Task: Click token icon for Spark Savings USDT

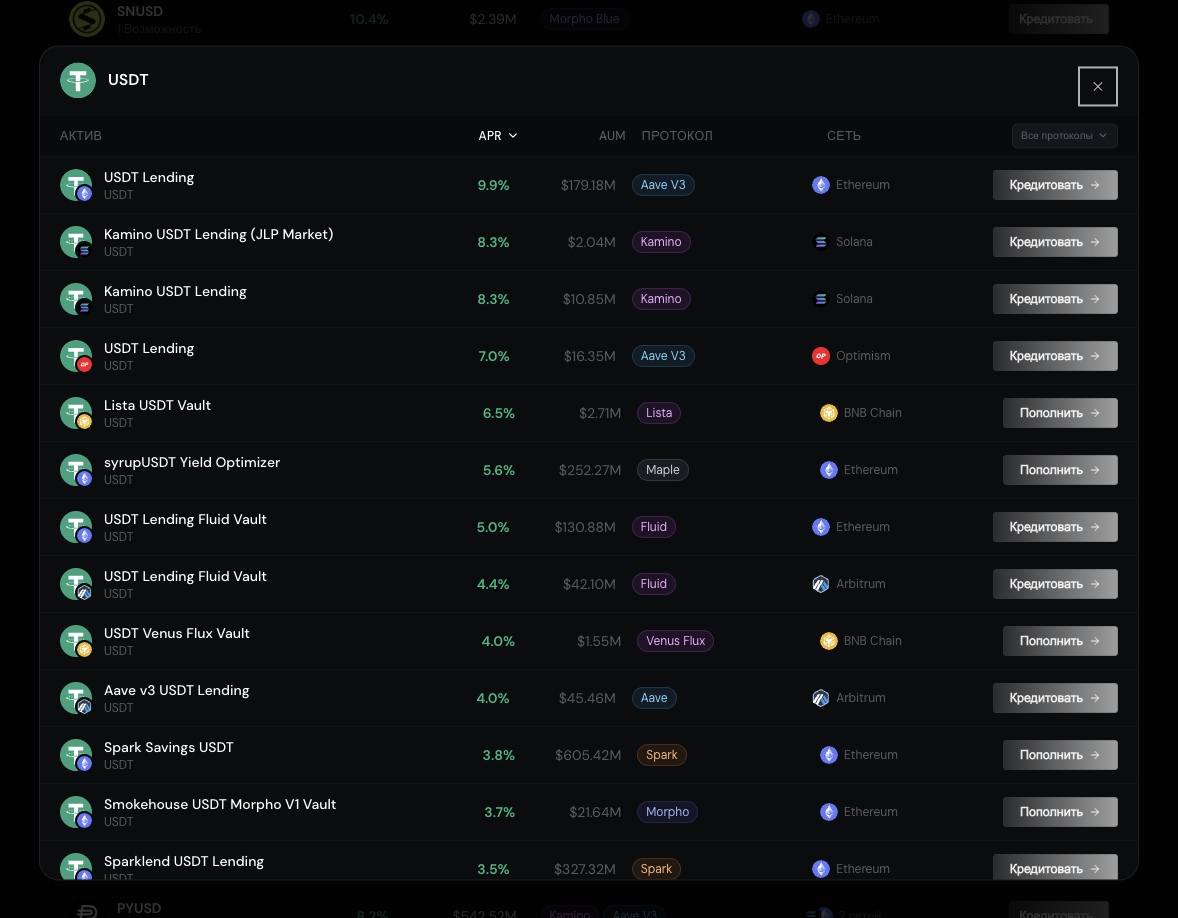Action: tap(76, 755)
